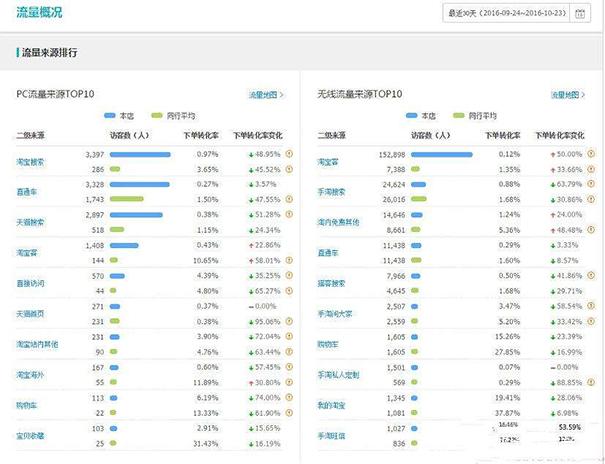Image resolution: width=605 pixels, height=464 pixels.
Task: Open 手淘搜索 source link
Action: pyautogui.click(x=331, y=192)
